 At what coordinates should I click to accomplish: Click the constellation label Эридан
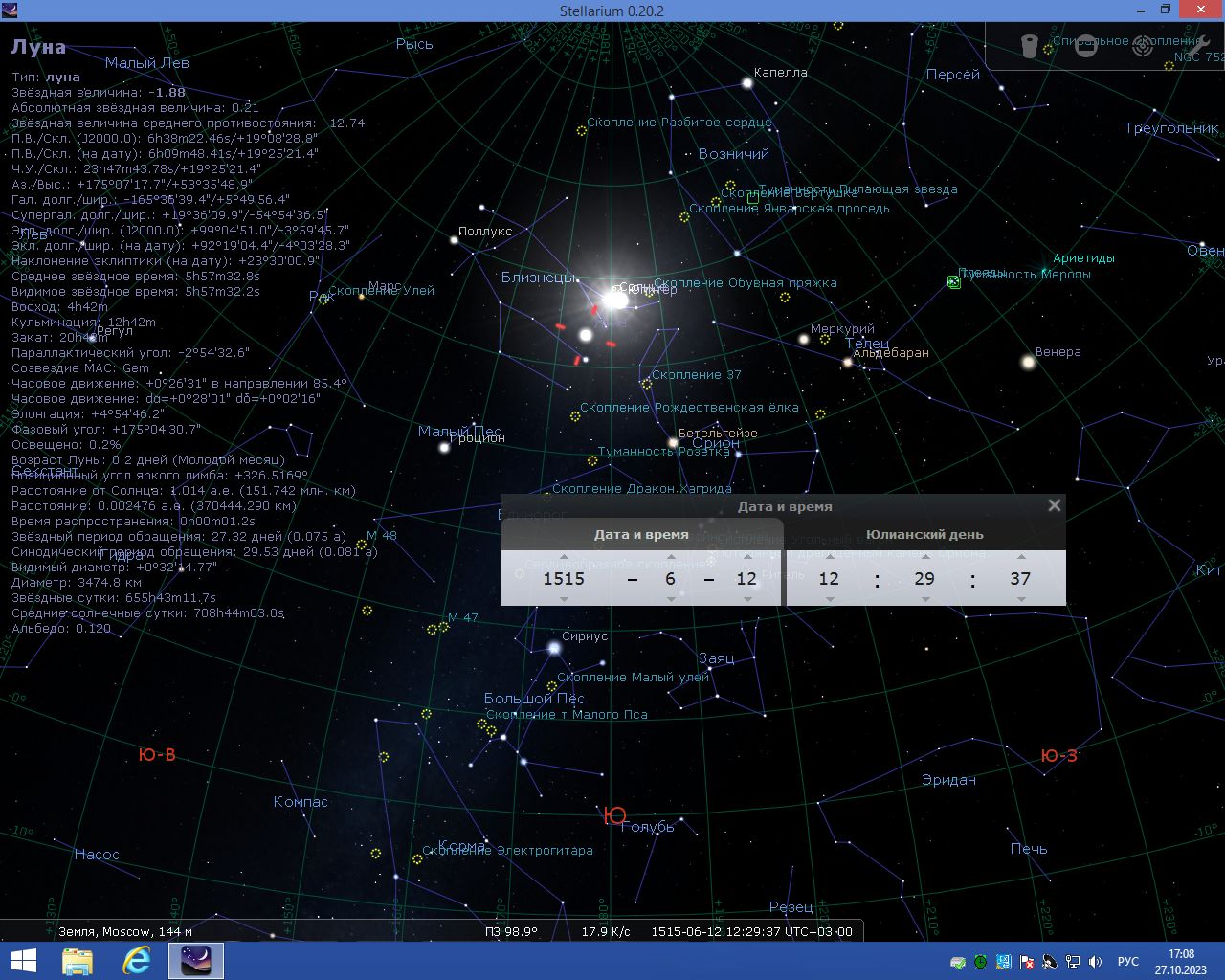pyautogui.click(x=949, y=780)
